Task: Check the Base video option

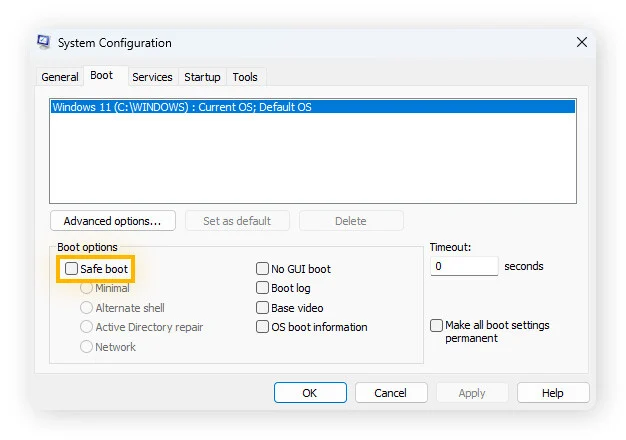Action: (263, 308)
